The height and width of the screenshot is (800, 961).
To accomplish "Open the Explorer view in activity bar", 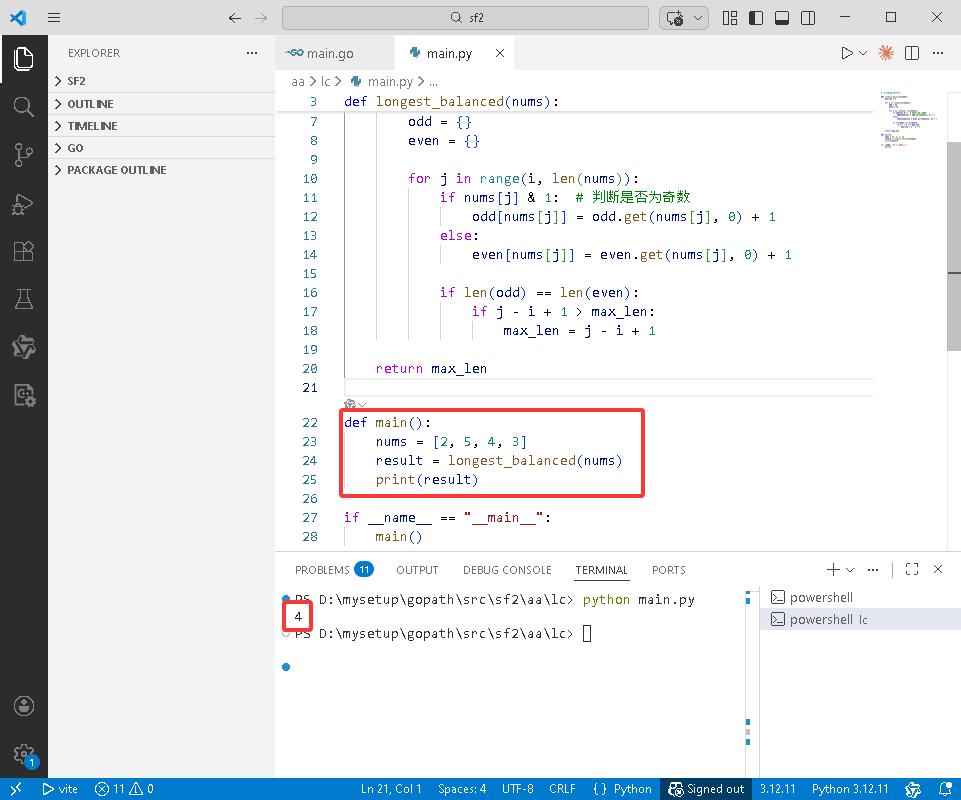I will [x=23, y=59].
